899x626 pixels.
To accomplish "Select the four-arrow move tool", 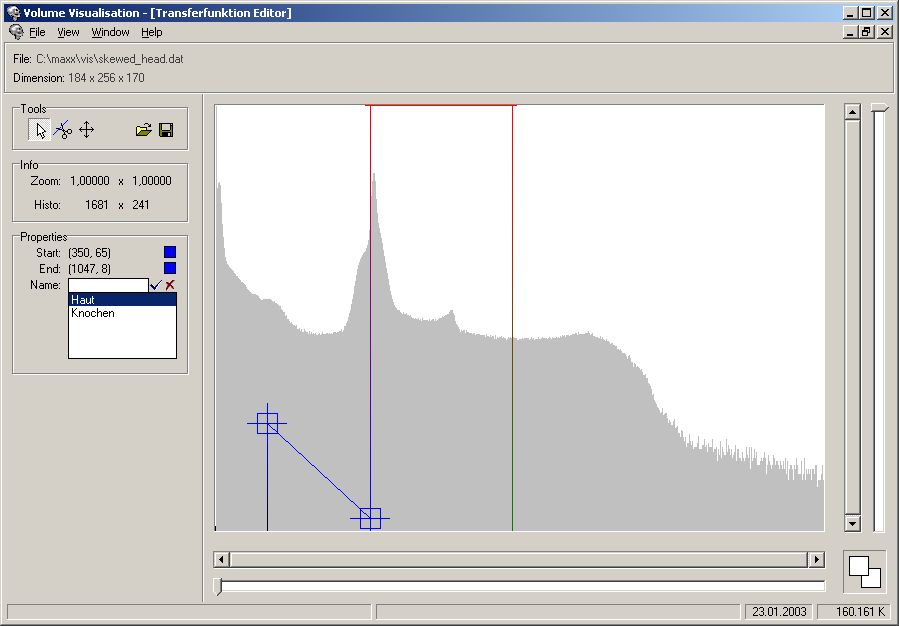I will 86,130.
